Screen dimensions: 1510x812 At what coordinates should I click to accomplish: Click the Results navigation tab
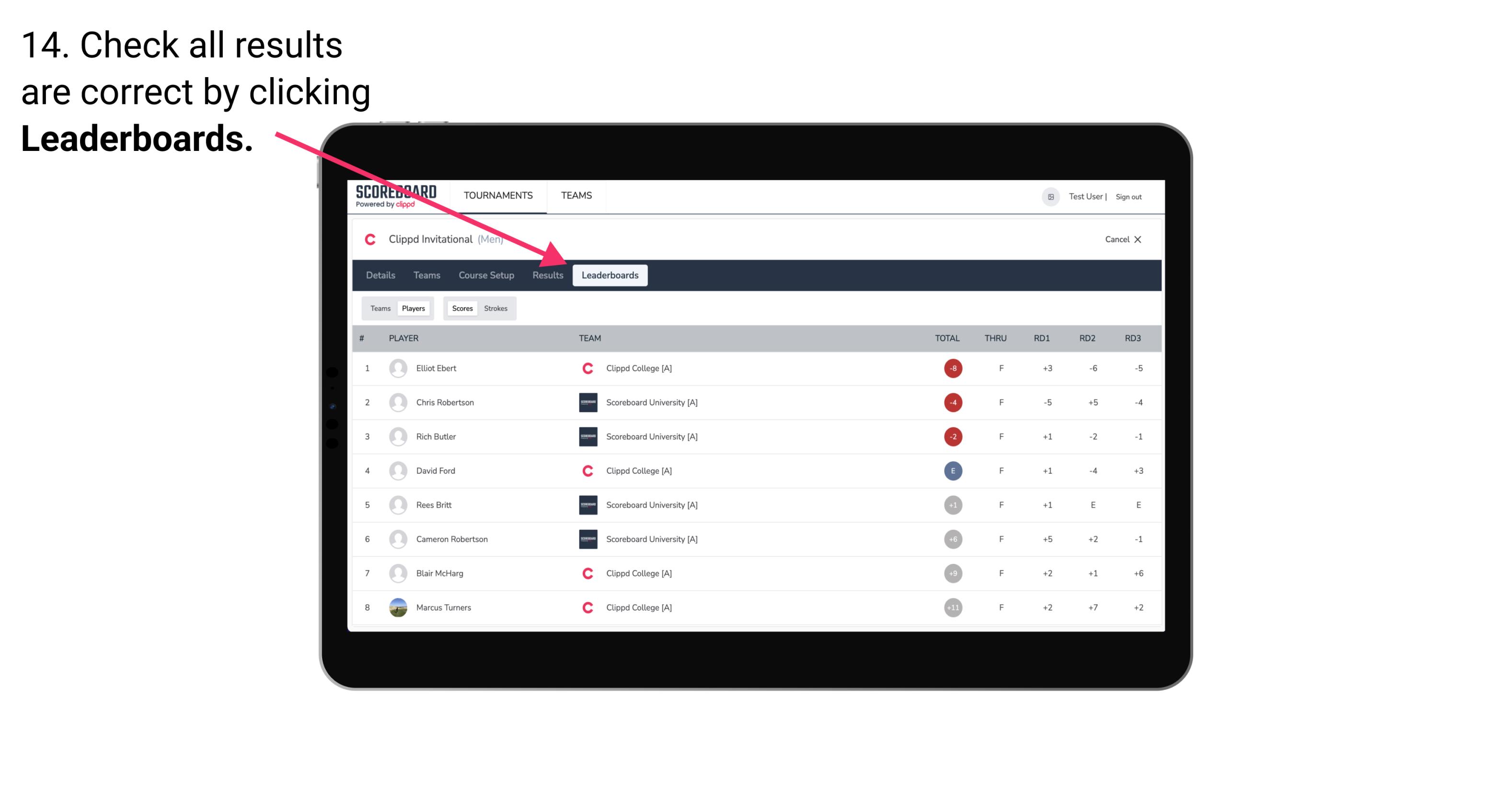[546, 275]
